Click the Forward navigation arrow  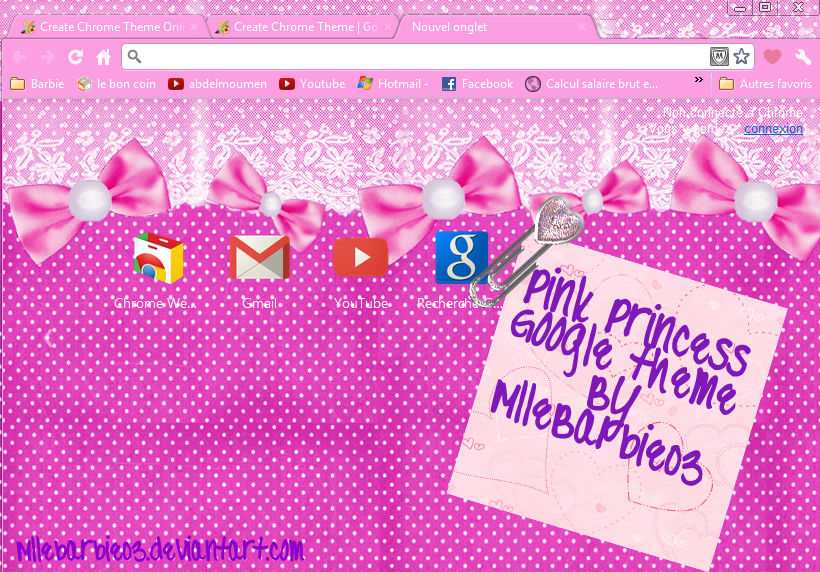47,56
